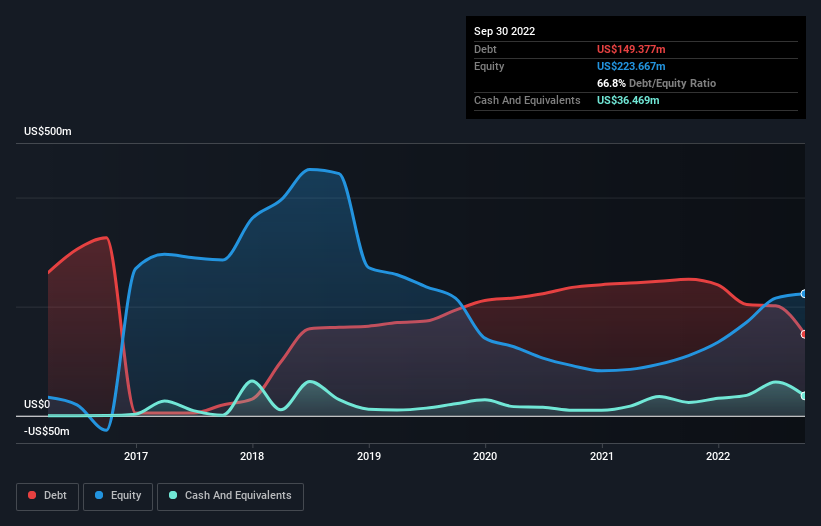
Task: Click the Sep 30 2022 tooltip date
Action: point(504,31)
